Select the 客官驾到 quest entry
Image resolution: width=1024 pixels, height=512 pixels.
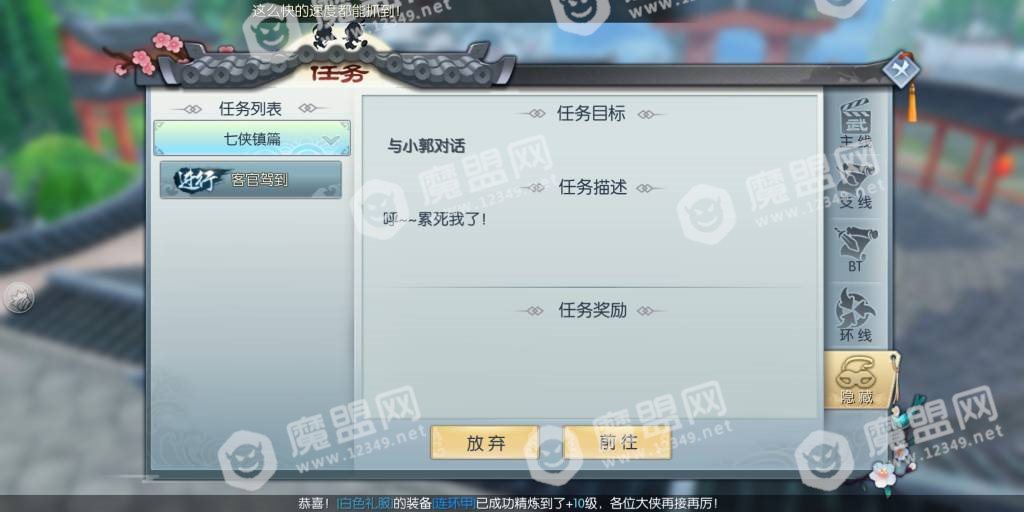pos(251,180)
